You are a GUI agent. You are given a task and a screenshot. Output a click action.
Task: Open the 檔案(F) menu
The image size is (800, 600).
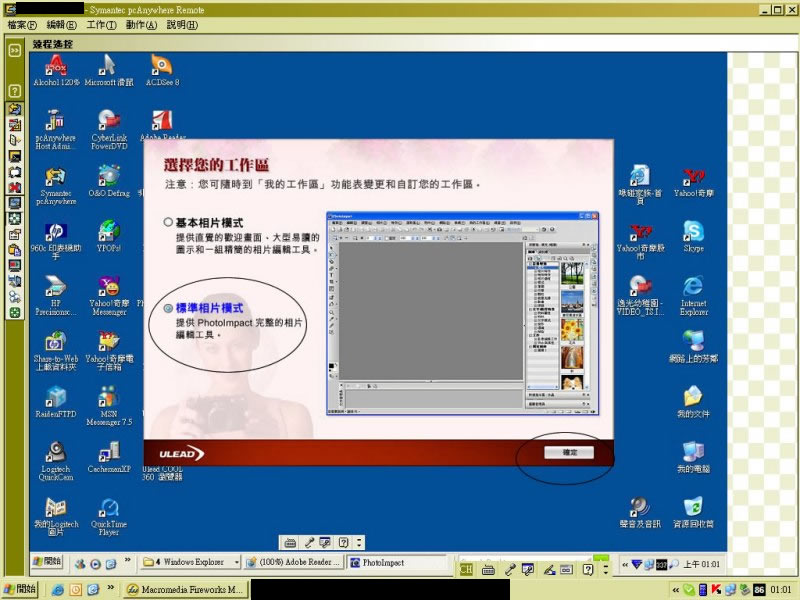(22, 25)
